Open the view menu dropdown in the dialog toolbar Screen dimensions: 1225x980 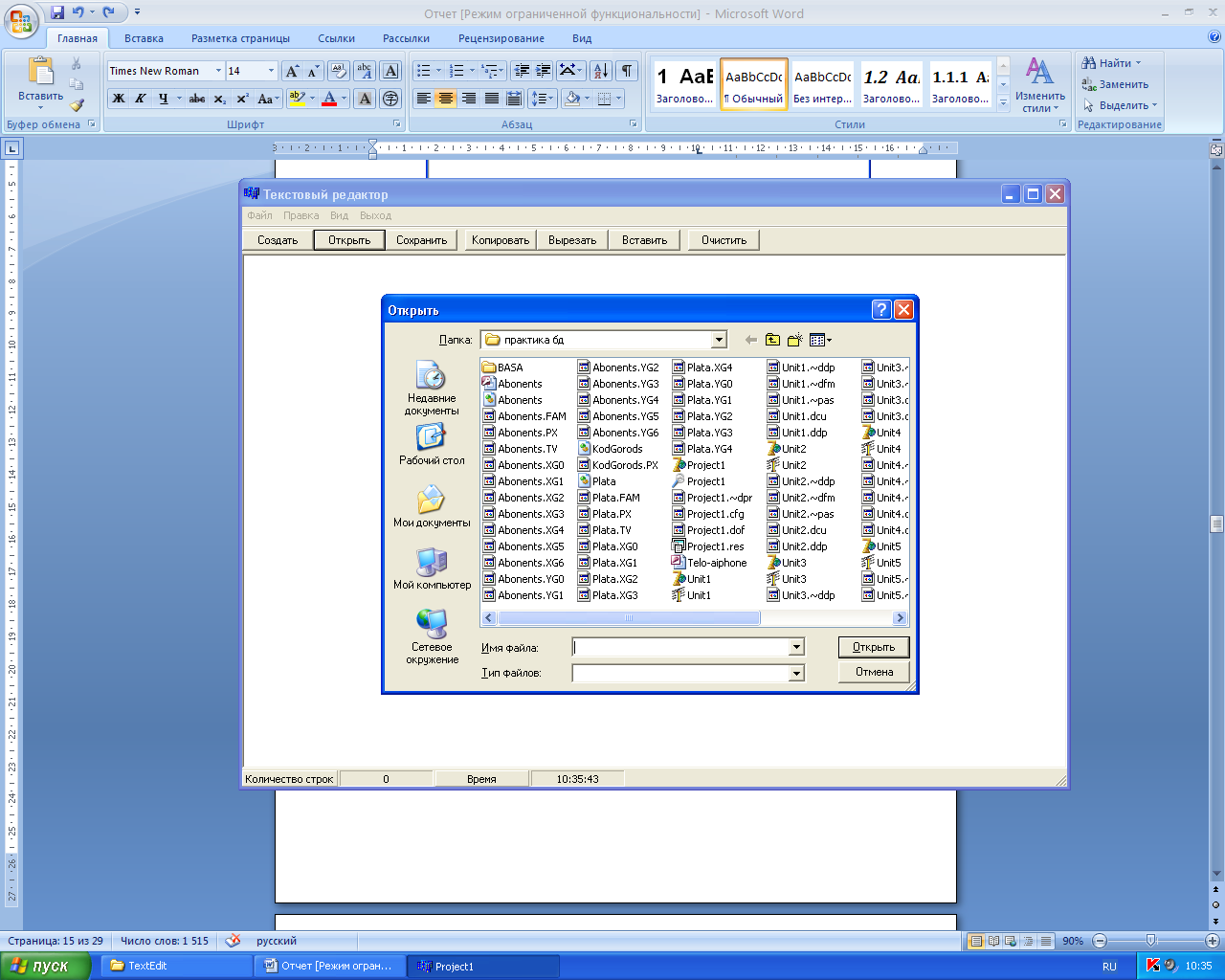[820, 340]
